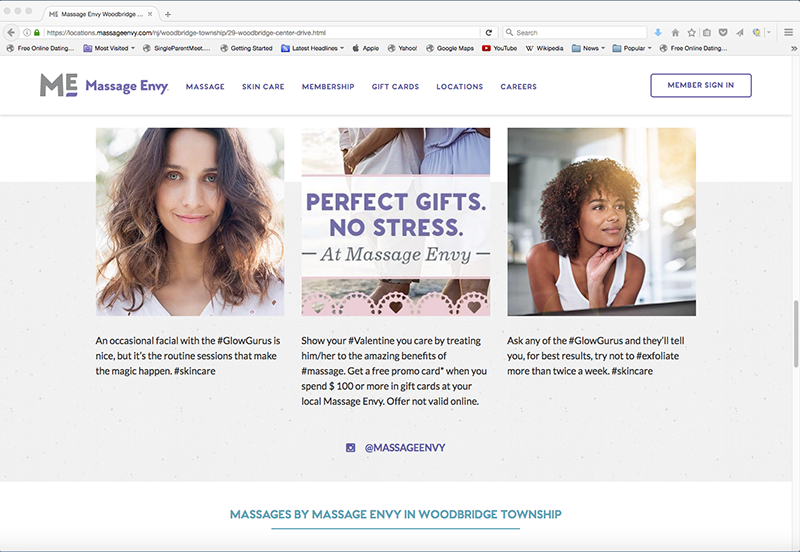
Task: Open the GIFT CARDS navigation item
Action: (395, 87)
